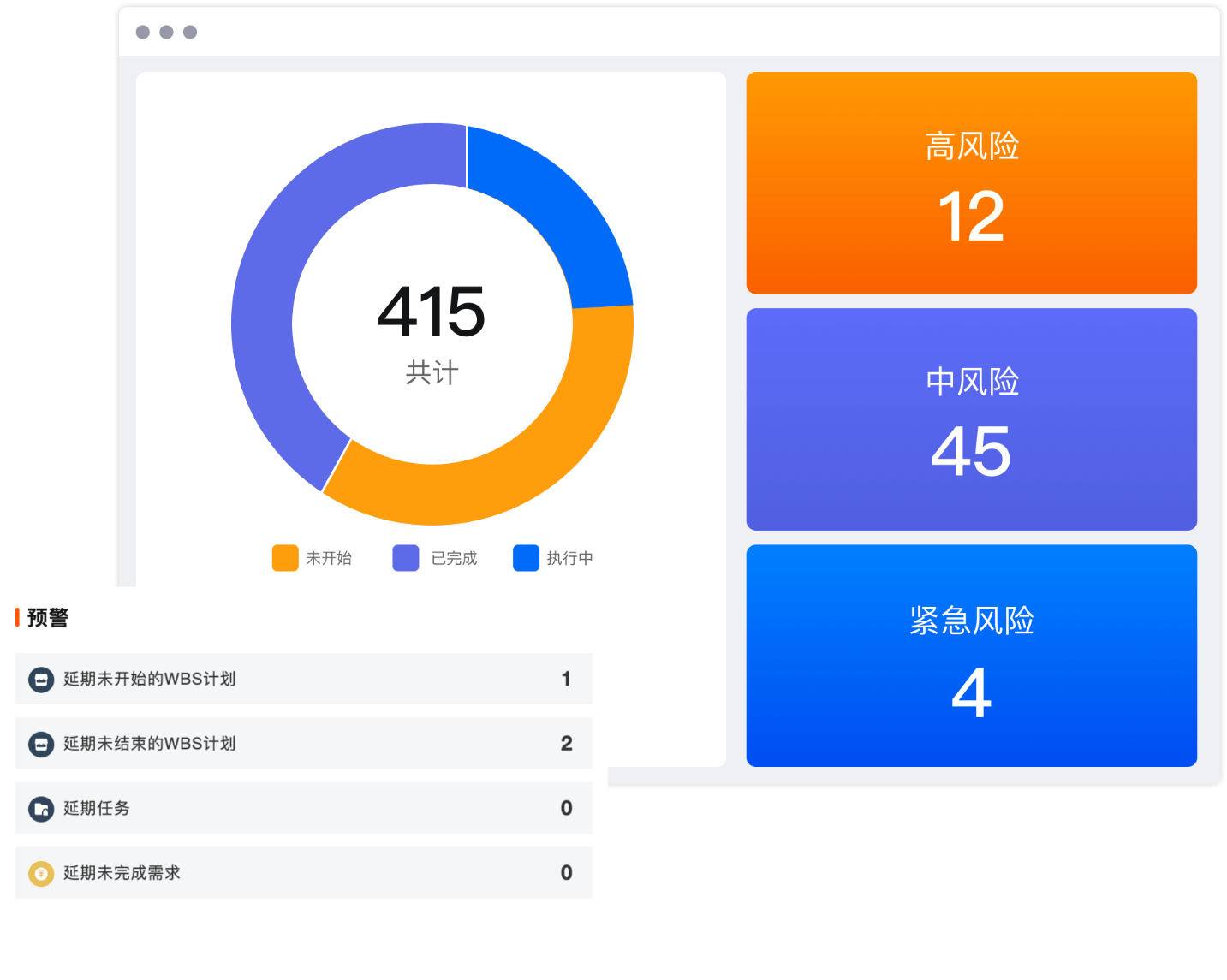Click the 延期任务 folder icon
This screenshot has width=1227, height=980.
[41, 809]
